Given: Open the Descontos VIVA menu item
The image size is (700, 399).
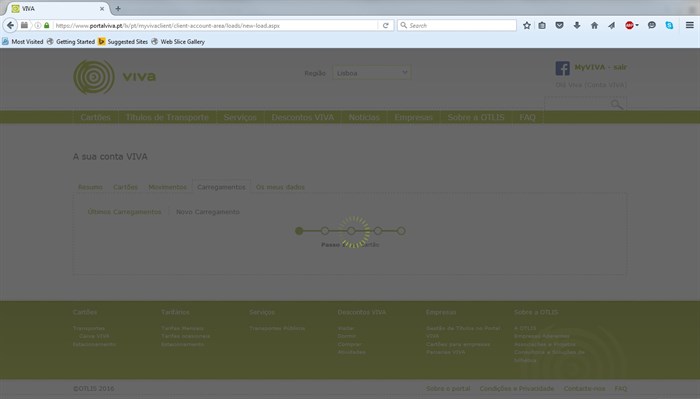Looking at the screenshot, I should 303,117.
